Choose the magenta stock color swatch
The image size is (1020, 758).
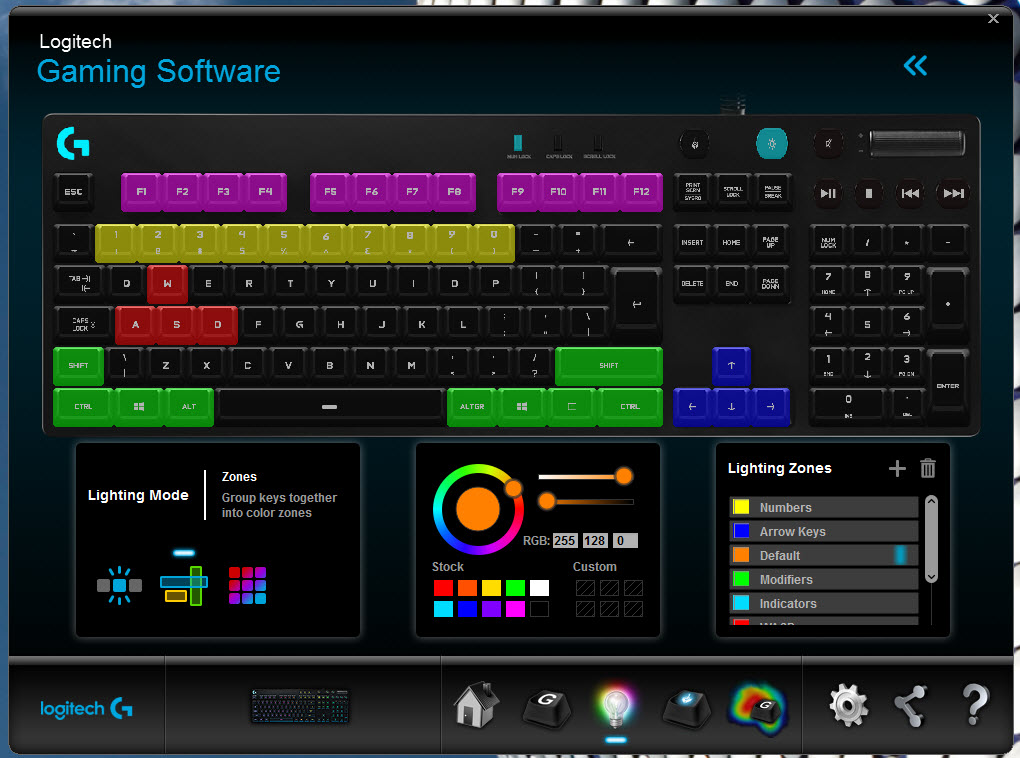[515, 609]
